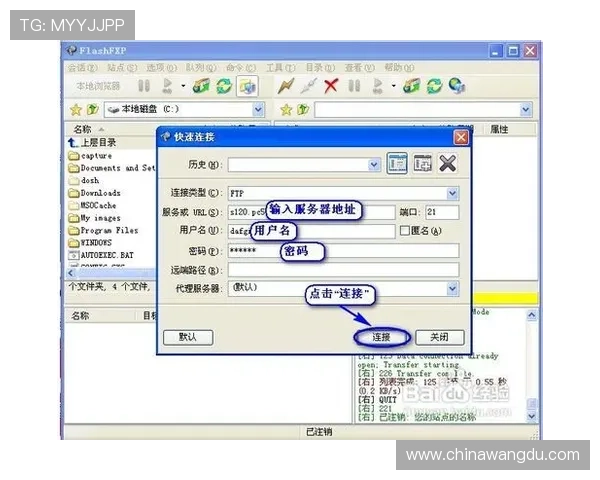Click the remote bookmarks star icon

(286, 110)
